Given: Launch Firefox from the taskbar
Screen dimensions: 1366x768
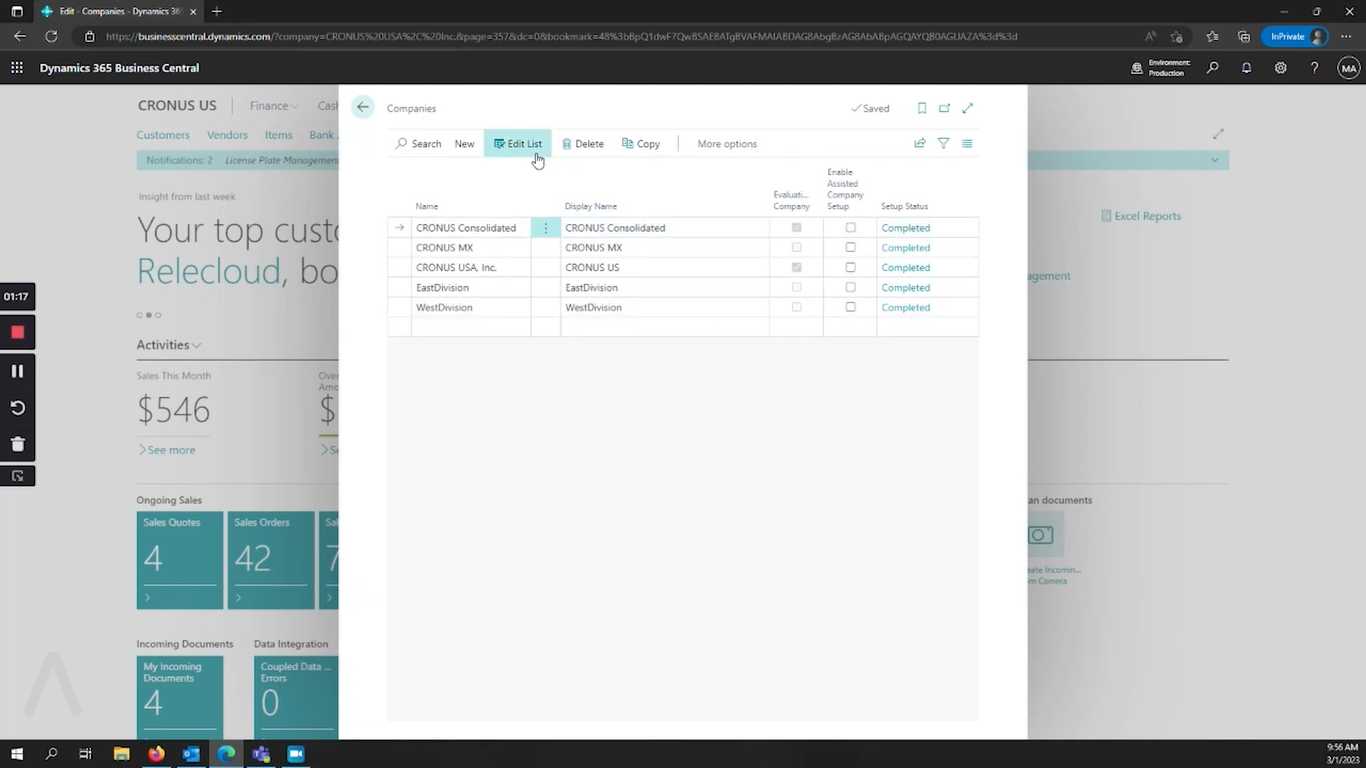Looking at the screenshot, I should 156,754.
